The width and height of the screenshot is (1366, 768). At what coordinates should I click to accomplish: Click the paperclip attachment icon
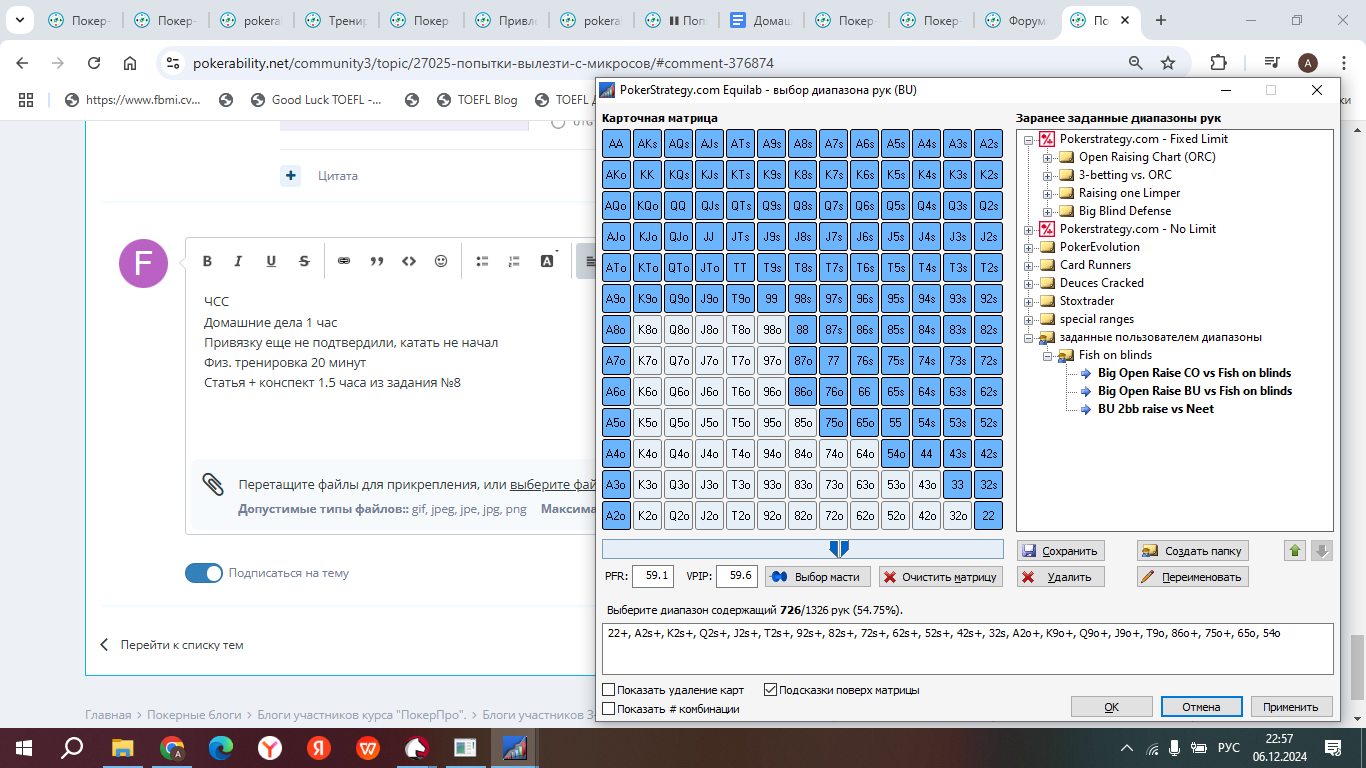pyautogui.click(x=213, y=484)
